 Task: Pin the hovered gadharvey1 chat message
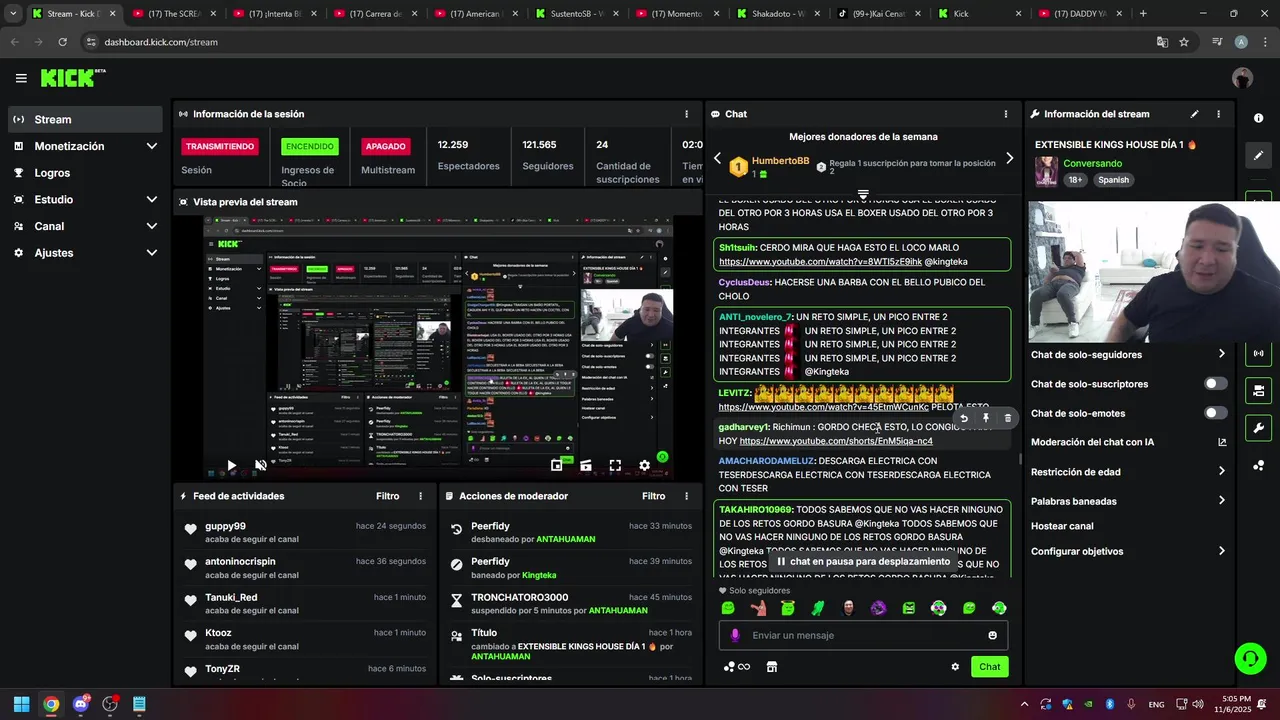click(985, 418)
